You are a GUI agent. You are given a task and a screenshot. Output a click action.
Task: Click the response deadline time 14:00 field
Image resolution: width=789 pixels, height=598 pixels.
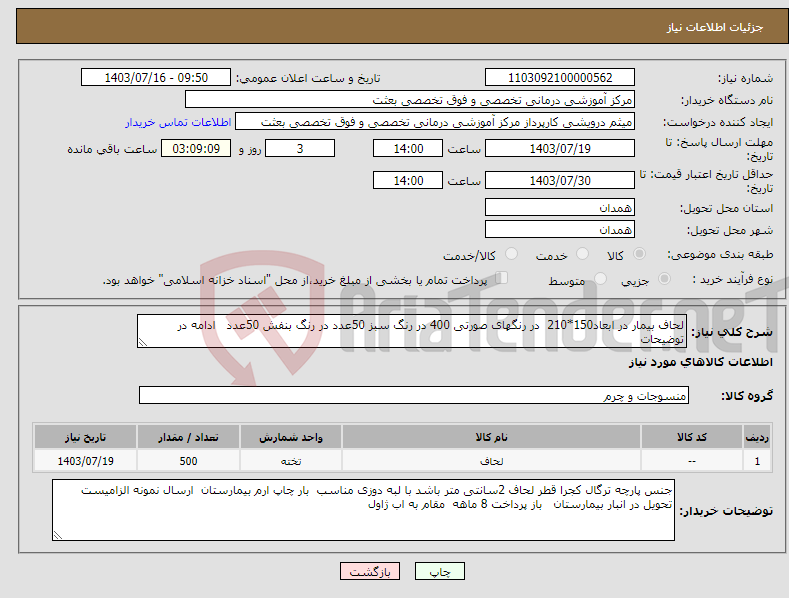(x=408, y=148)
